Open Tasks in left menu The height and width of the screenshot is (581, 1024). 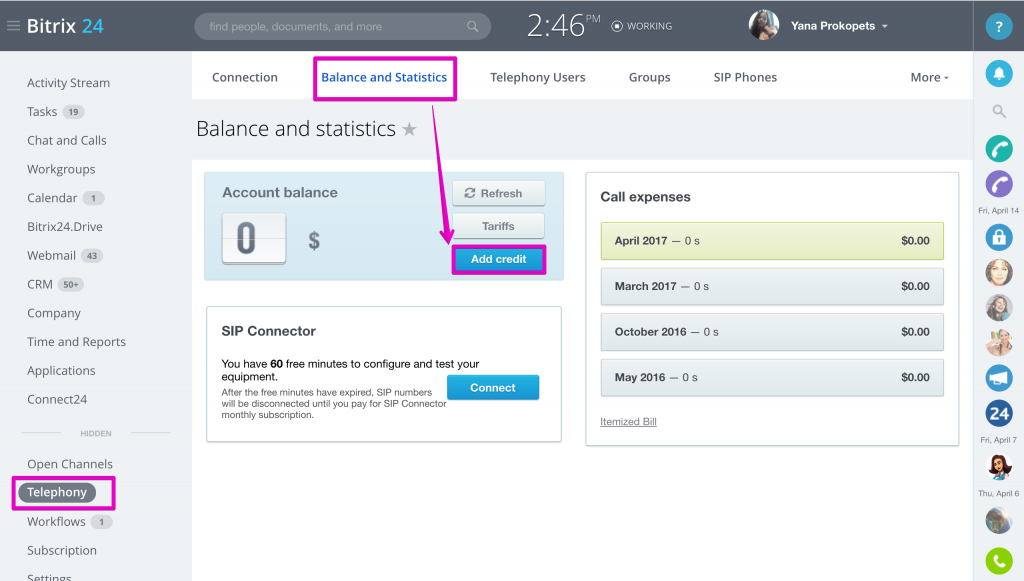coord(42,112)
